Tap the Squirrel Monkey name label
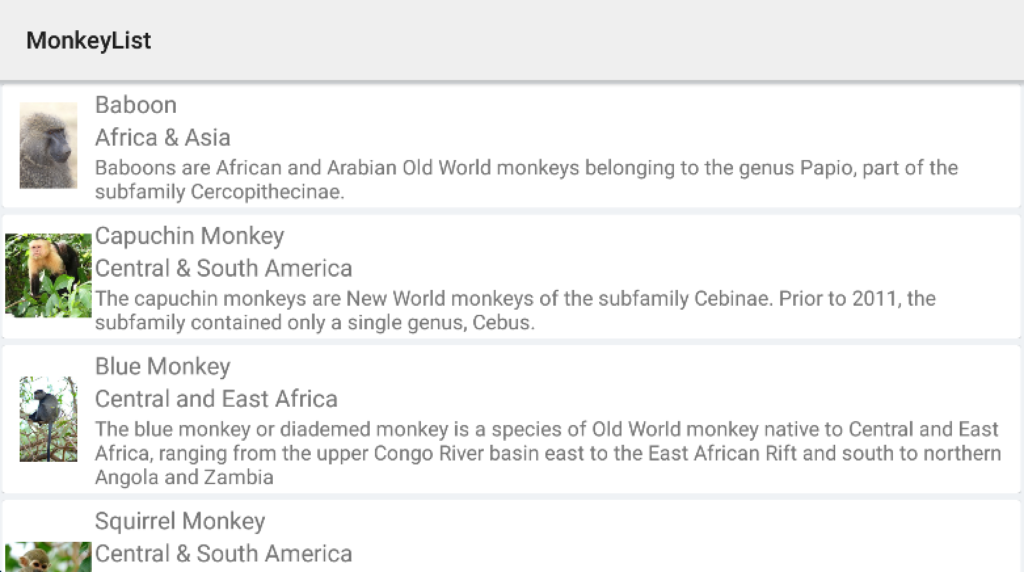1024x572 pixels. [180, 521]
